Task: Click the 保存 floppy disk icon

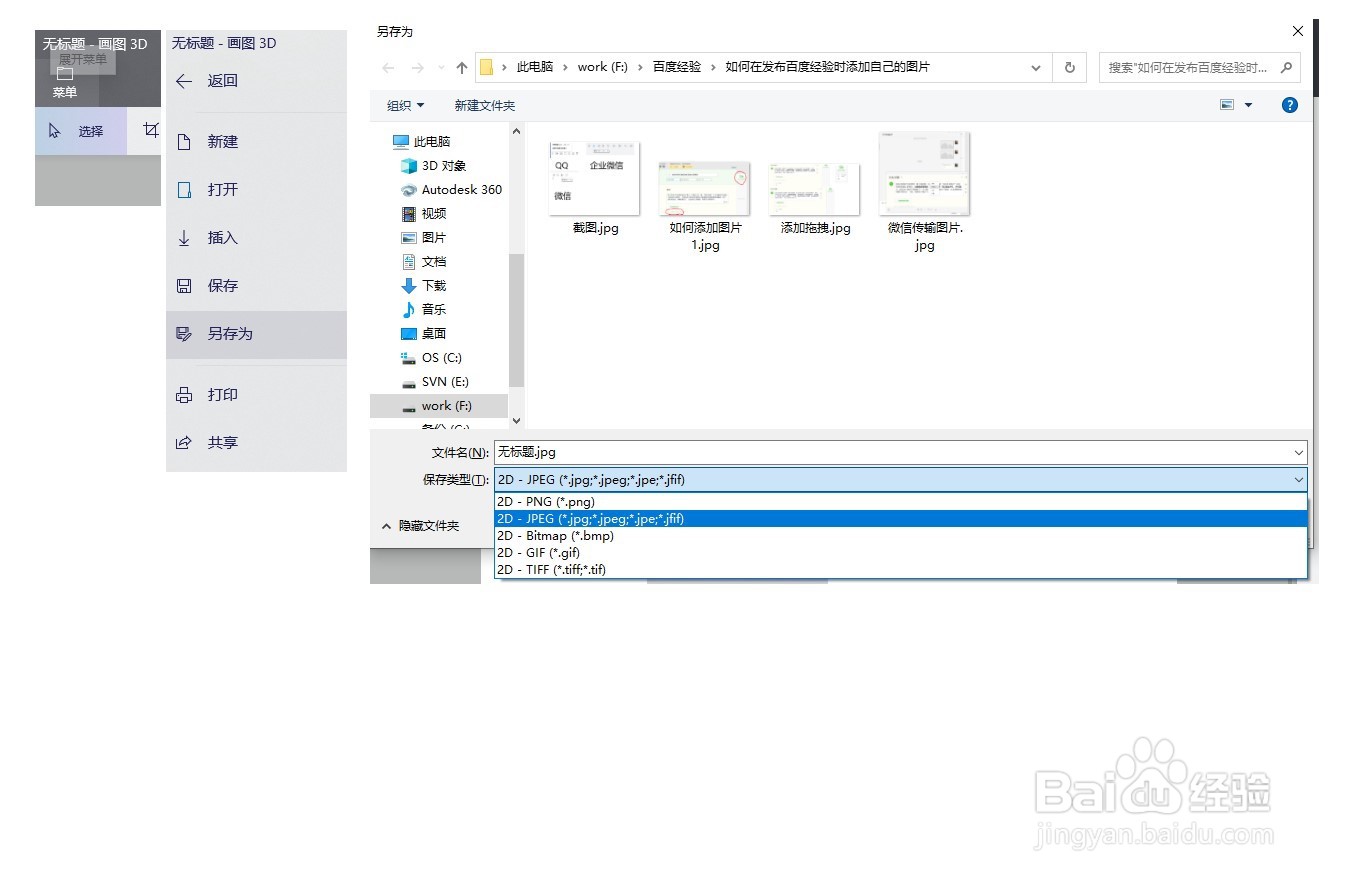Action: (x=184, y=286)
